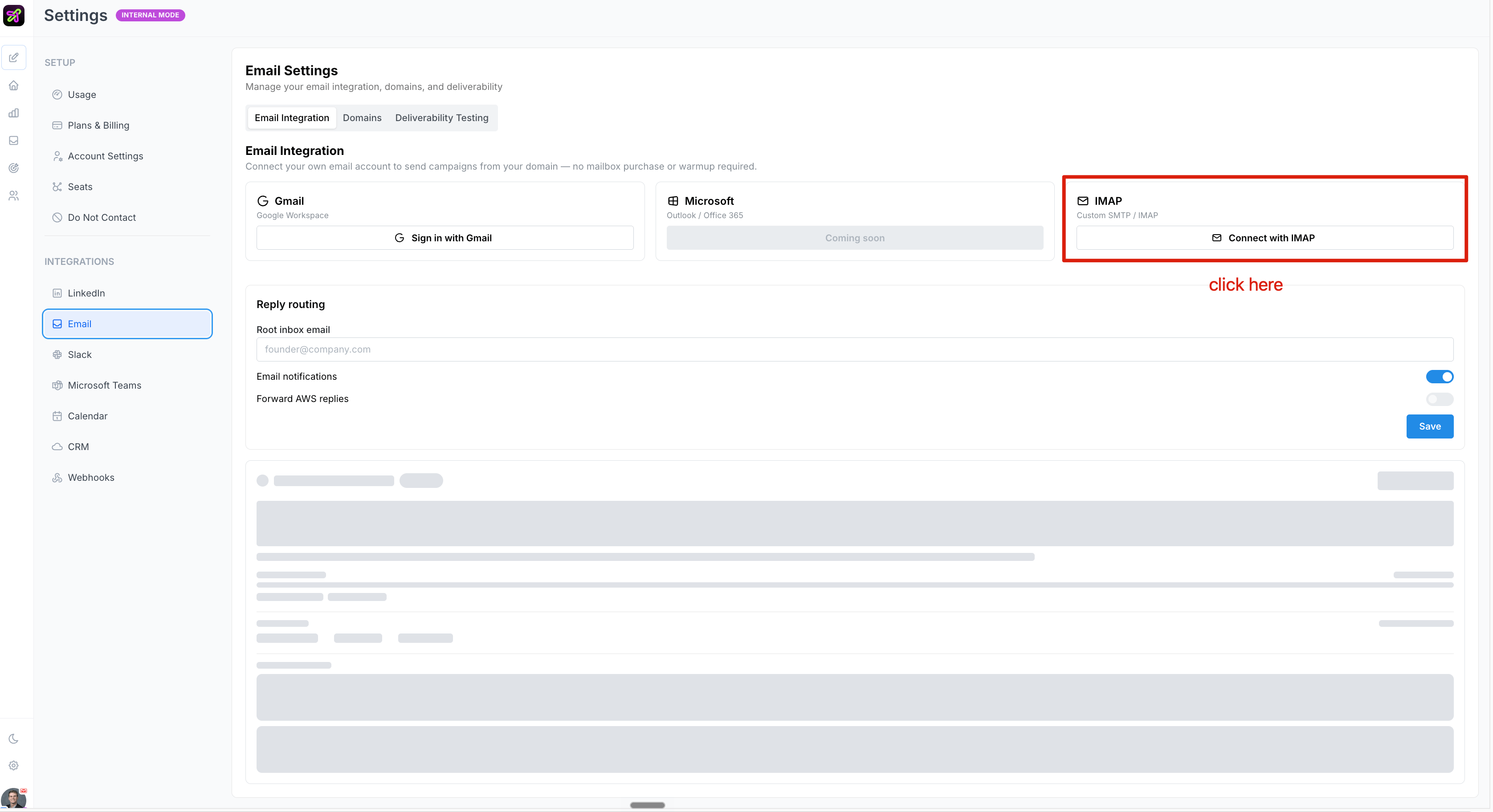Click the Usage gauge icon
This screenshot has width=1493, height=812.
pos(57,94)
